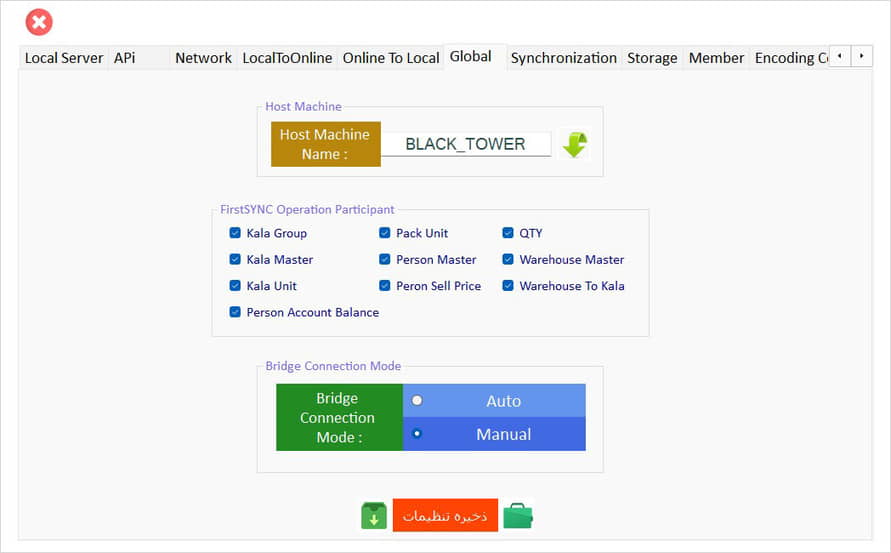Click green download arrow beside host name
The height and width of the screenshot is (553, 891).
tap(574, 144)
